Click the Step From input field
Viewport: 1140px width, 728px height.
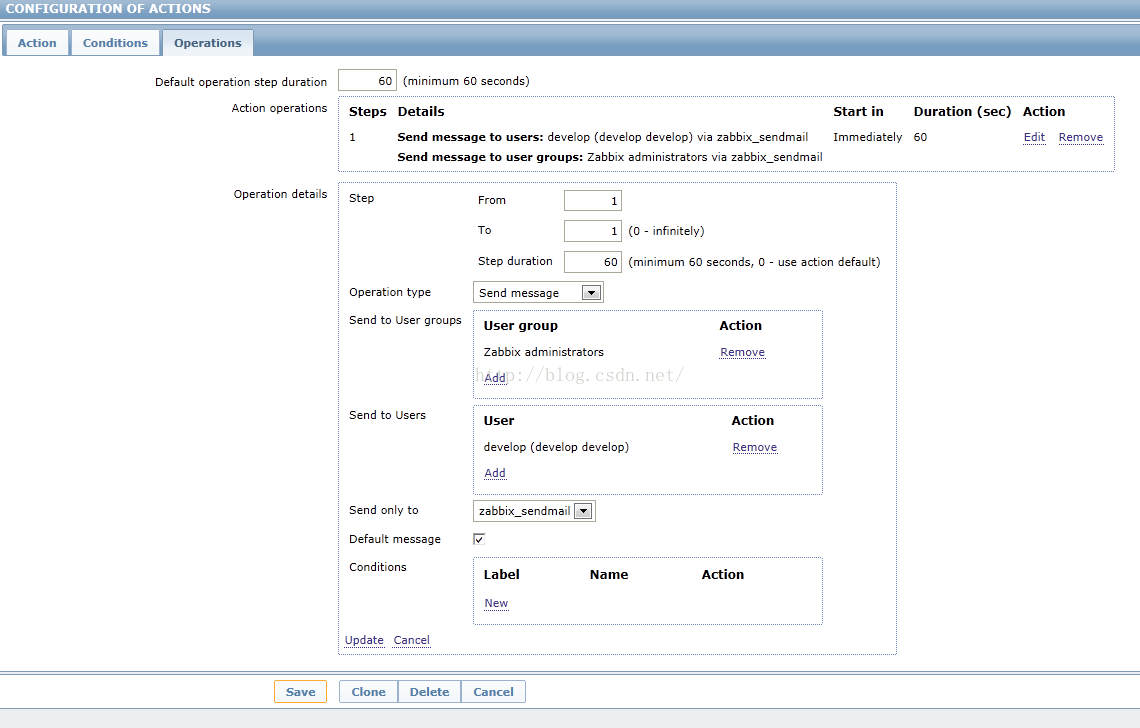point(593,201)
